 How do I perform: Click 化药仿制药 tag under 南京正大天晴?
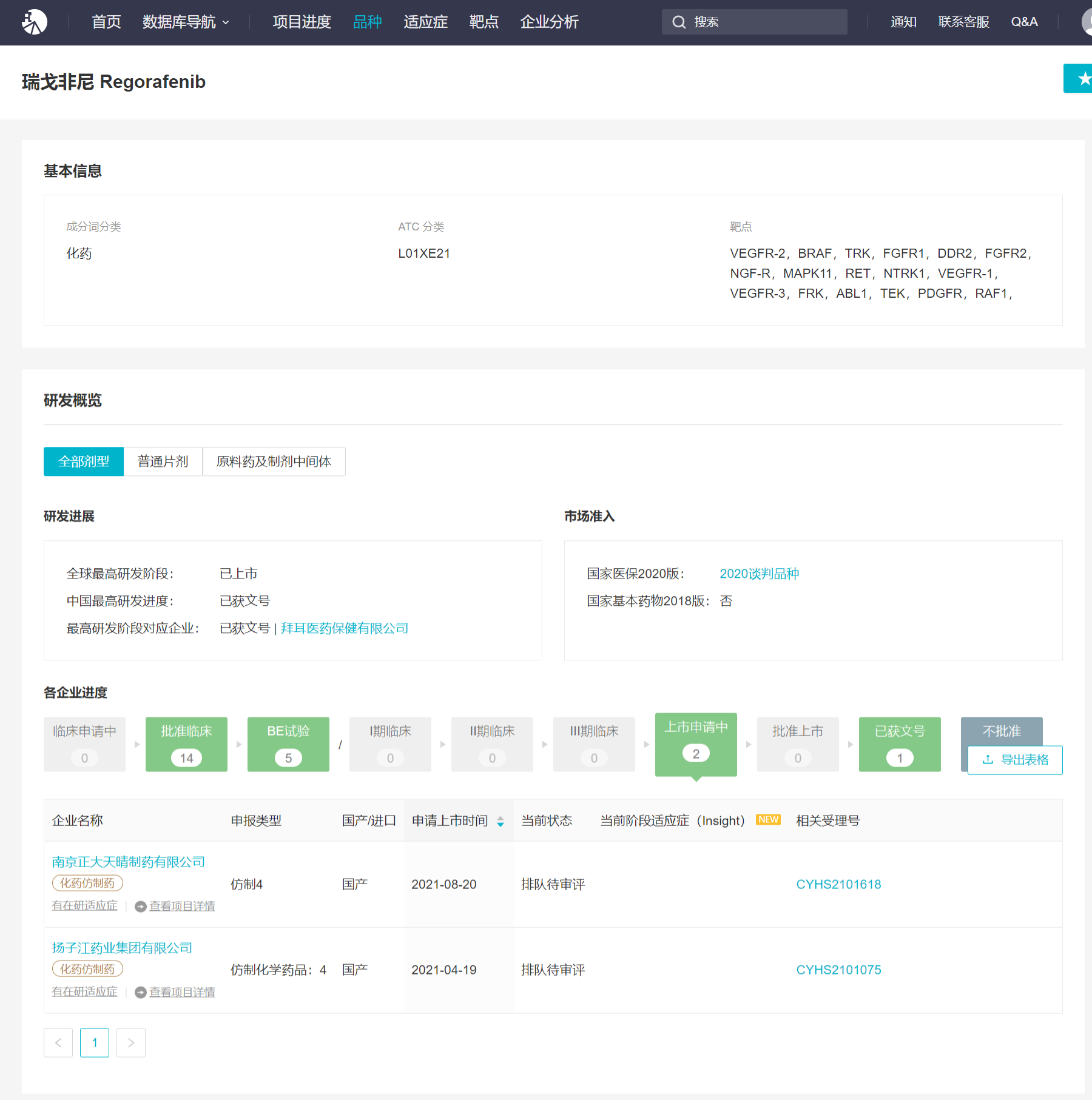tap(87, 884)
